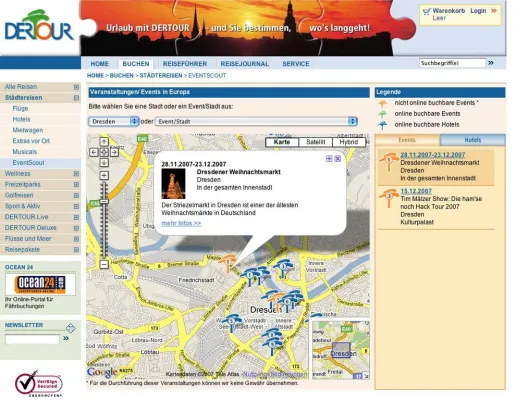516x400 pixels.
Task: Select Karte map view
Action: (282, 142)
